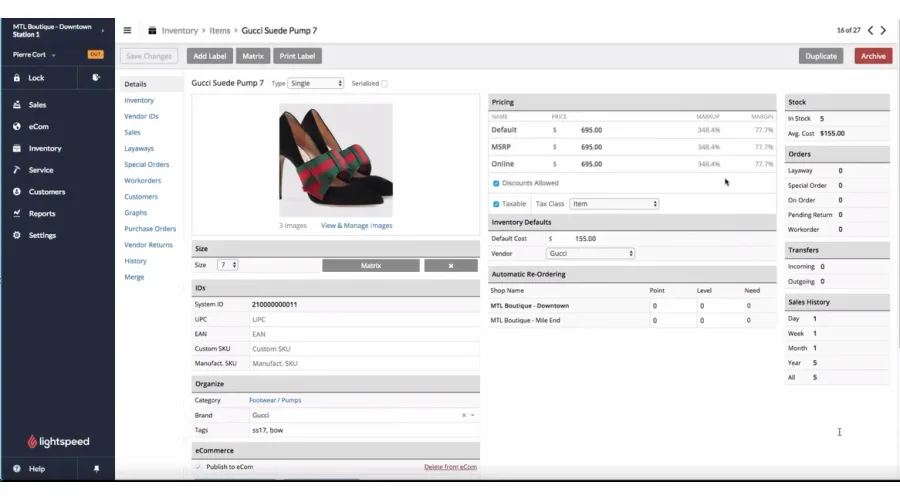Image resolution: width=900 pixels, height=500 pixels.
Task: Select the History tab
Action: [135, 261]
